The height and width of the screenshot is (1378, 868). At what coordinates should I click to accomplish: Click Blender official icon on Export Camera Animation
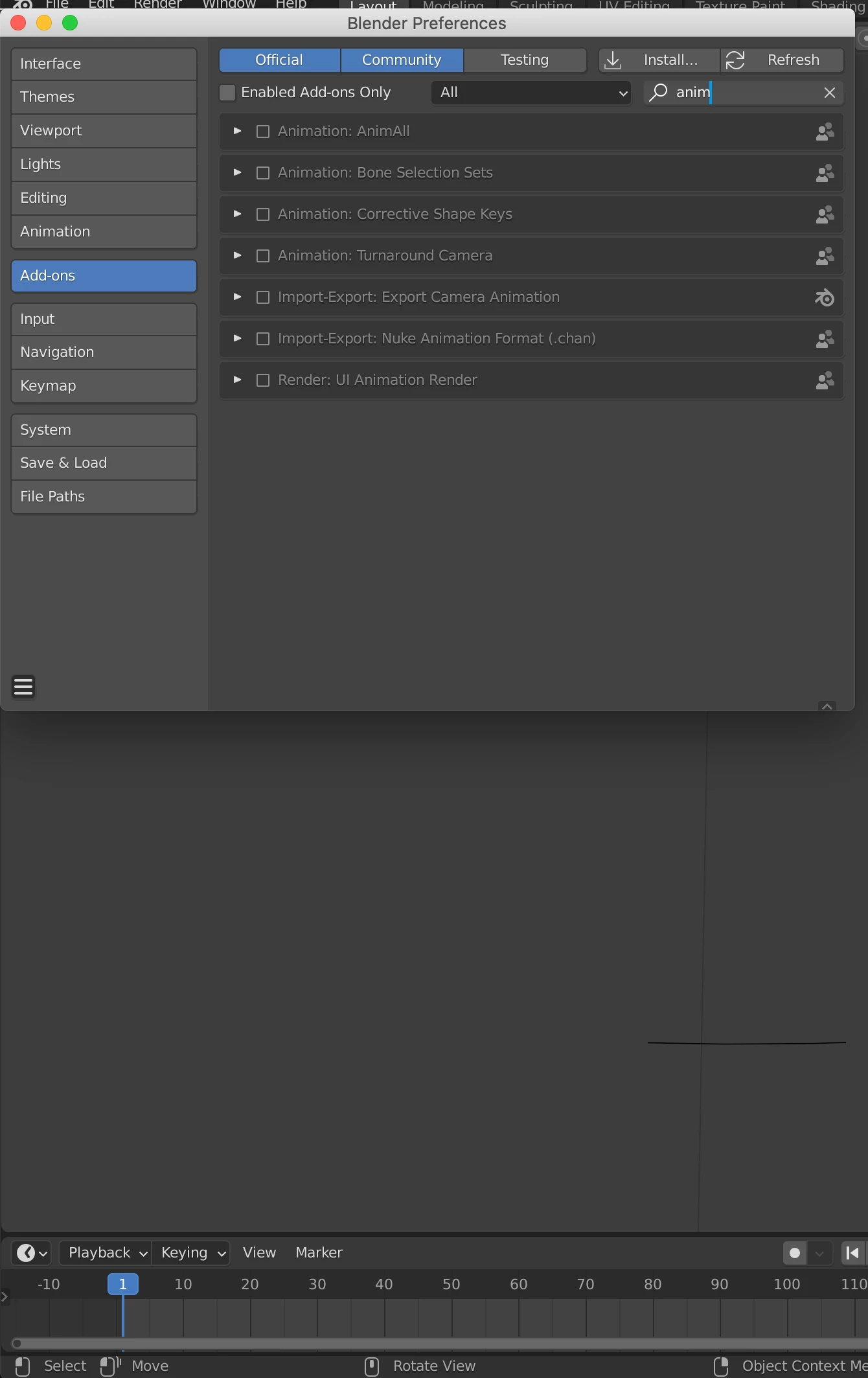click(x=825, y=298)
